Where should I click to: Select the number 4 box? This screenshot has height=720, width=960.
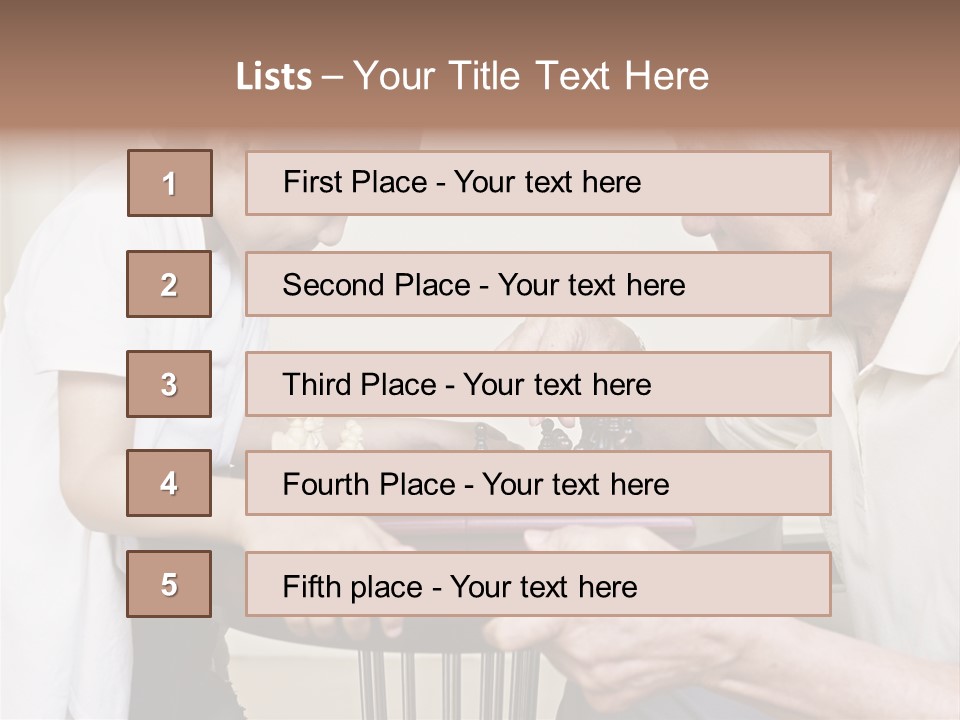point(169,483)
